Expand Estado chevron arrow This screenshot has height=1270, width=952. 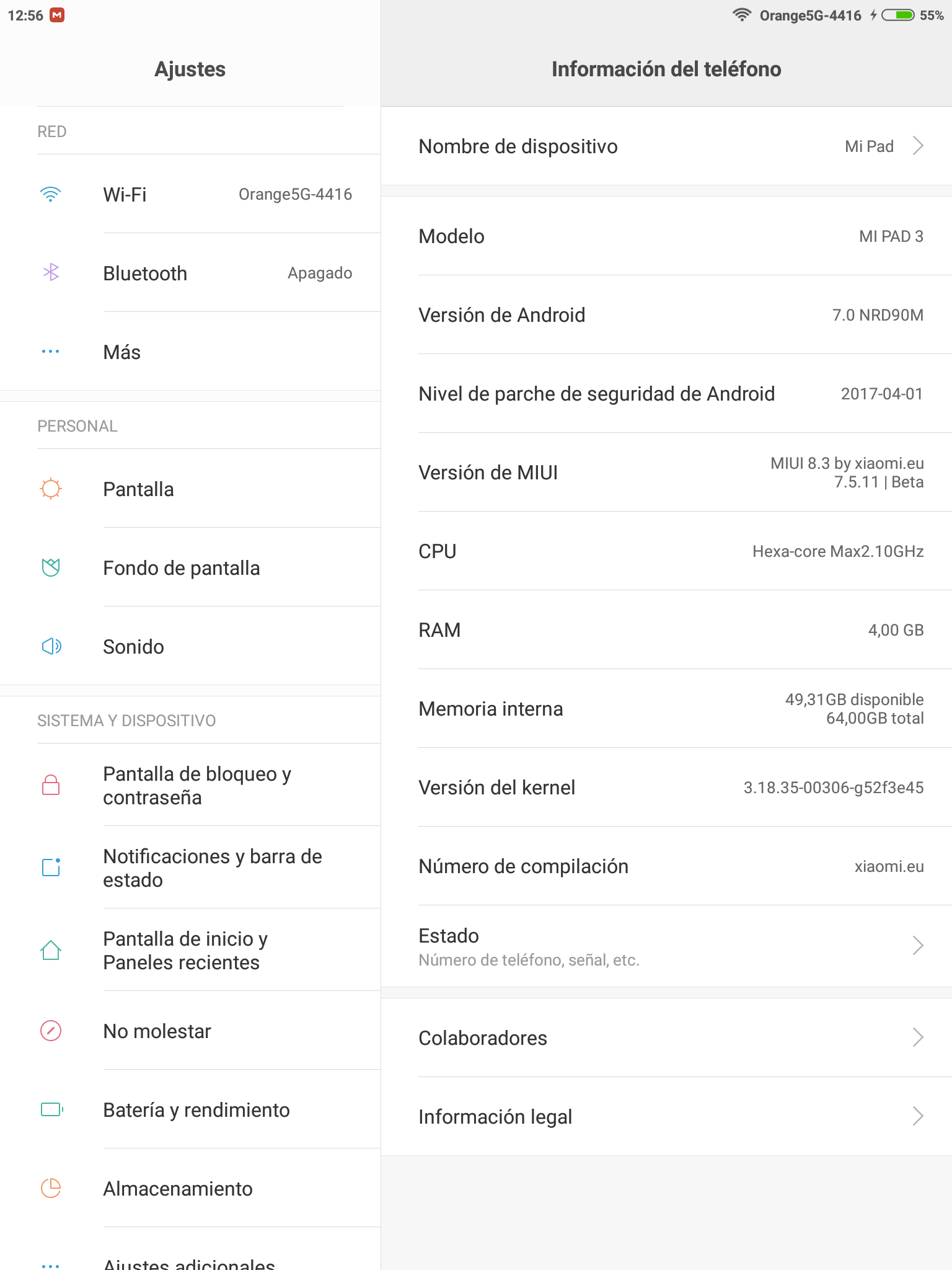click(x=918, y=946)
